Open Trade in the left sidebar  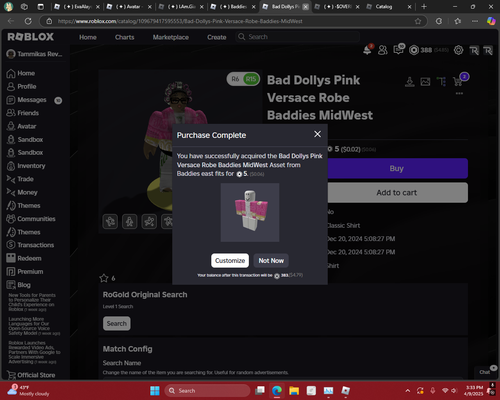click(x=20, y=179)
